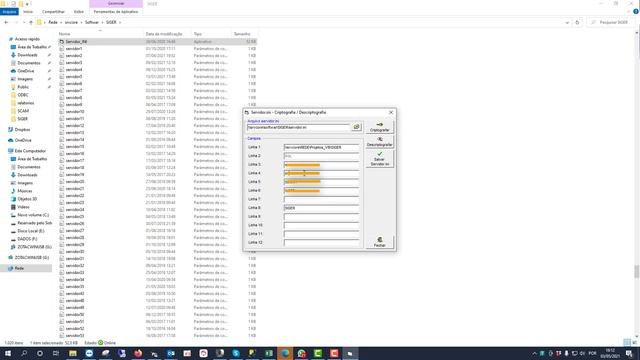Sort by the Tamanho column header
This screenshot has height=360, width=640.
coord(242,34)
